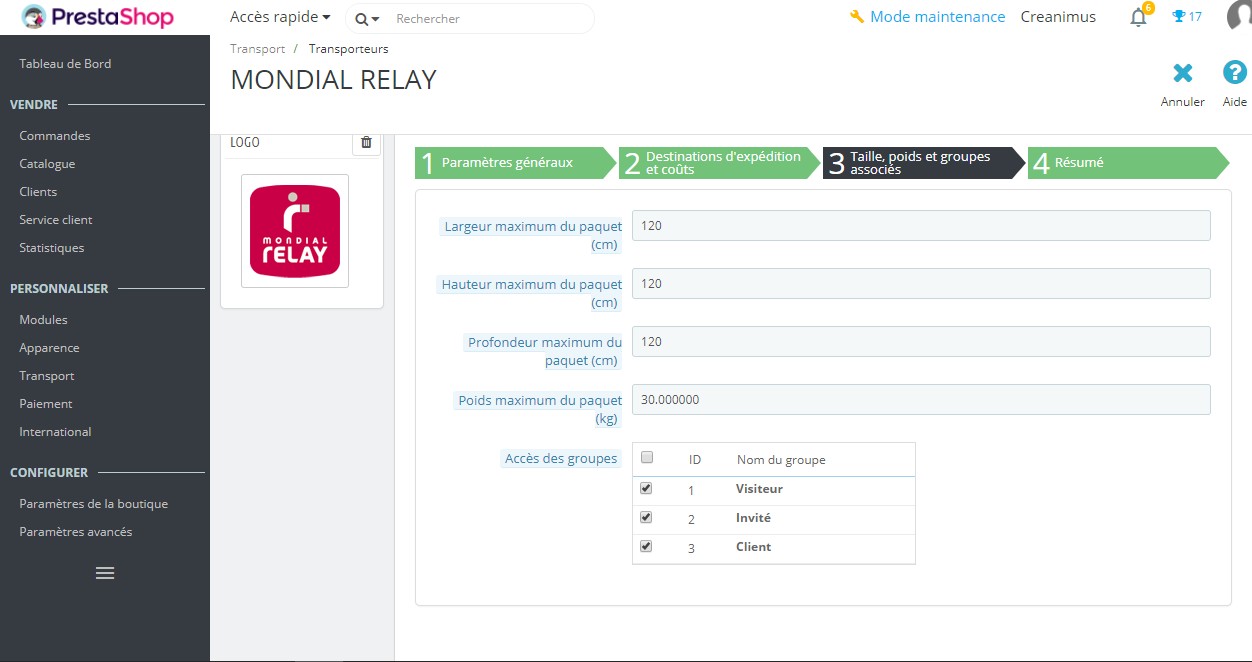Click the Mode maintenance wrench link
Image resolution: width=1252 pixels, height=662 pixels.
(x=927, y=17)
